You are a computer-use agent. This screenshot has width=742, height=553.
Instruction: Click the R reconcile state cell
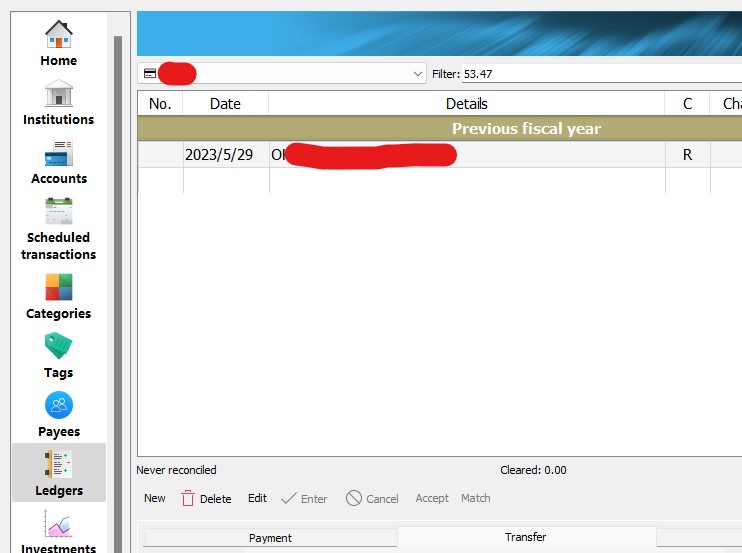pos(688,155)
